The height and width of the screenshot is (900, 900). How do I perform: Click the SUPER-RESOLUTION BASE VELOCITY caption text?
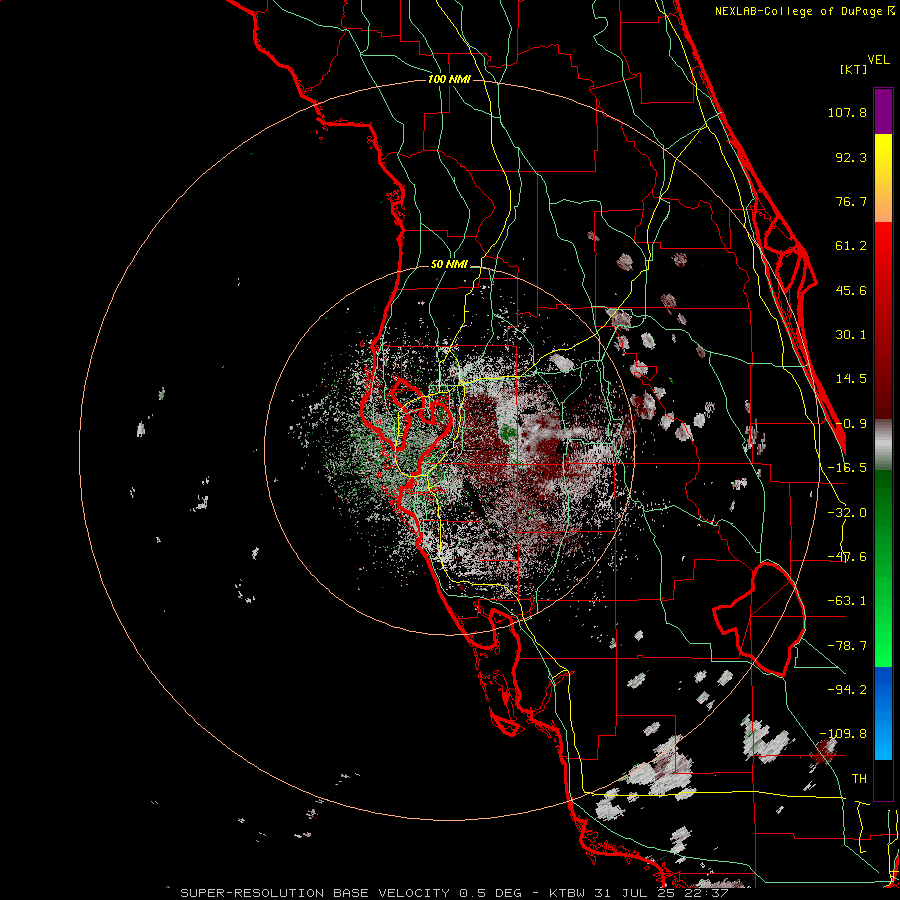click(x=317, y=893)
